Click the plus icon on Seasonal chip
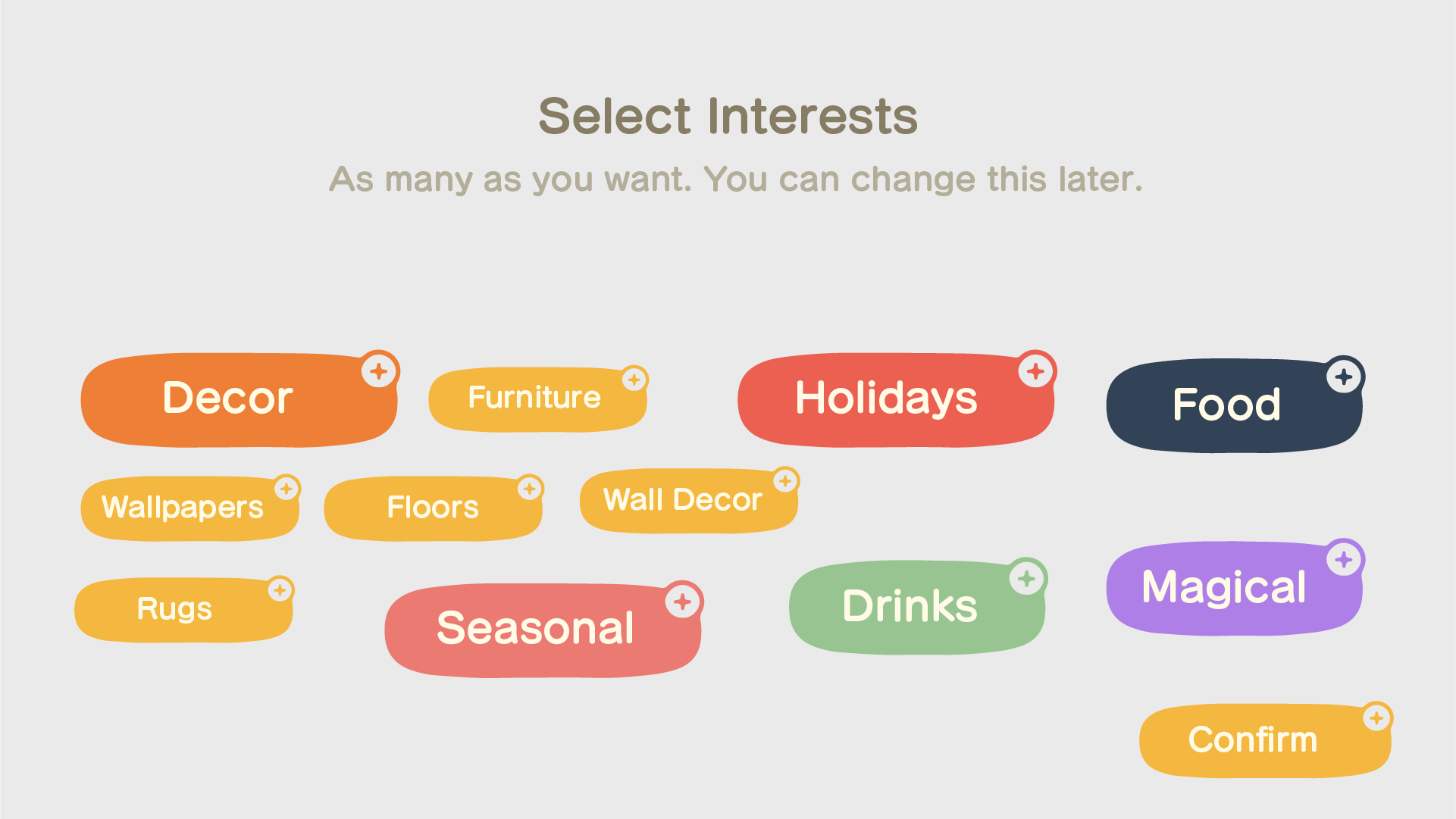1456x819 pixels. coord(683,602)
